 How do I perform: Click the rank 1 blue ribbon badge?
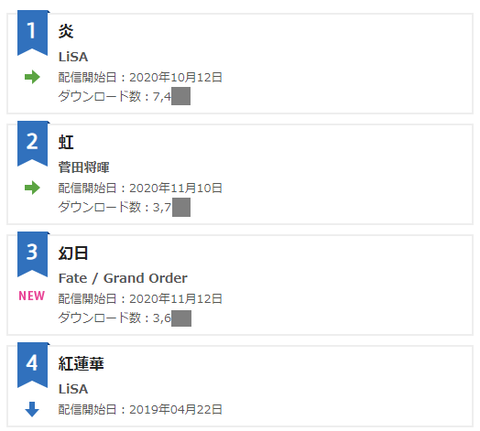click(x=33, y=33)
